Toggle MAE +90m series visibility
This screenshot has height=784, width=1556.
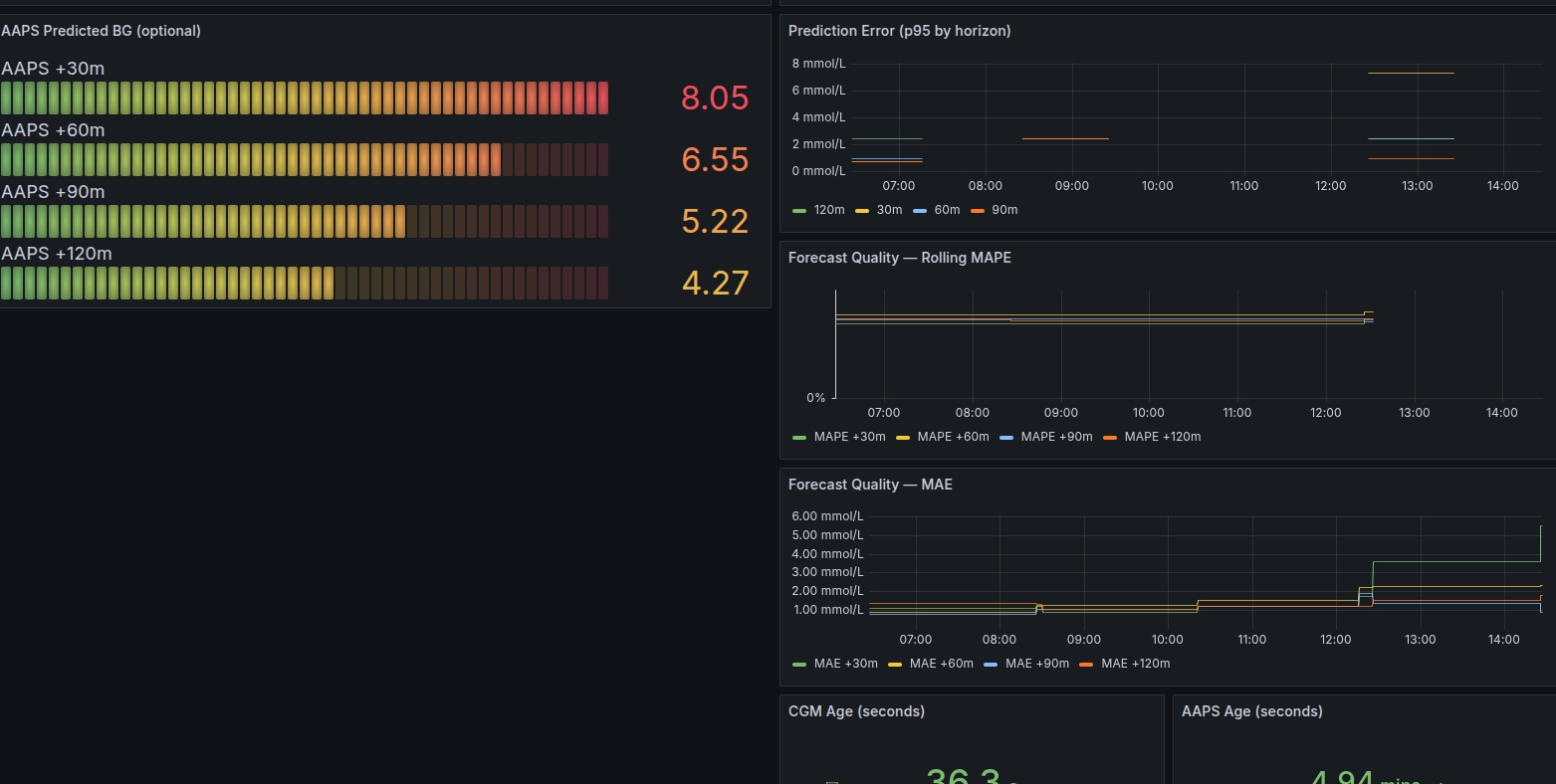click(1037, 664)
